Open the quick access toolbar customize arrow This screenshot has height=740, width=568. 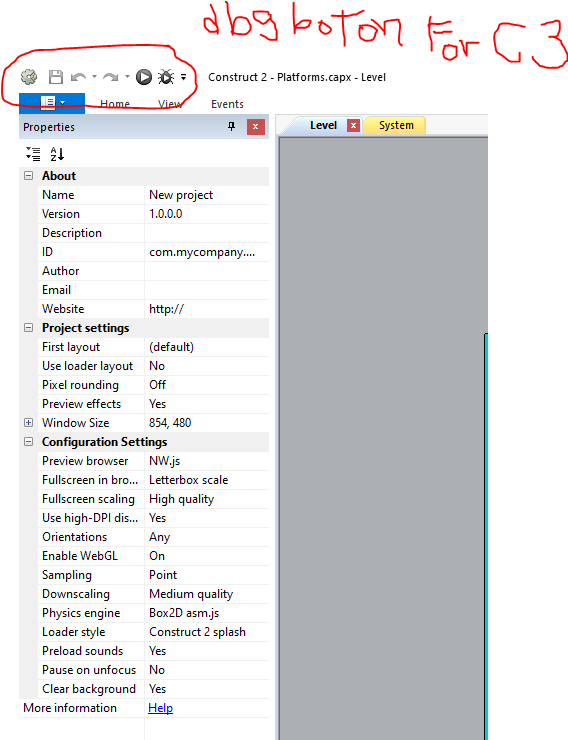click(184, 77)
